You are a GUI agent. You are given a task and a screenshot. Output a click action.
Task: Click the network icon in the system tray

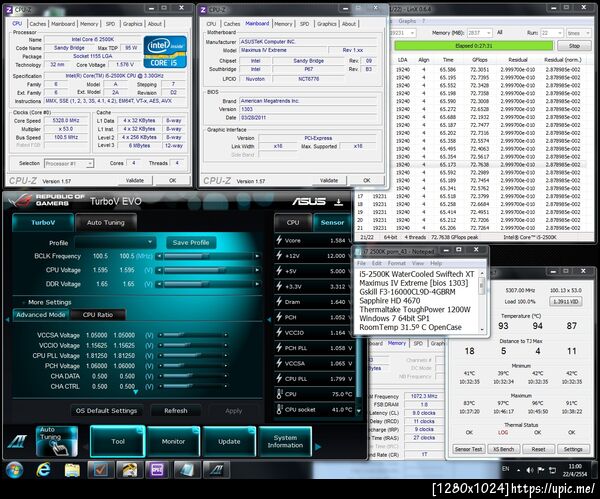[x=552, y=470]
